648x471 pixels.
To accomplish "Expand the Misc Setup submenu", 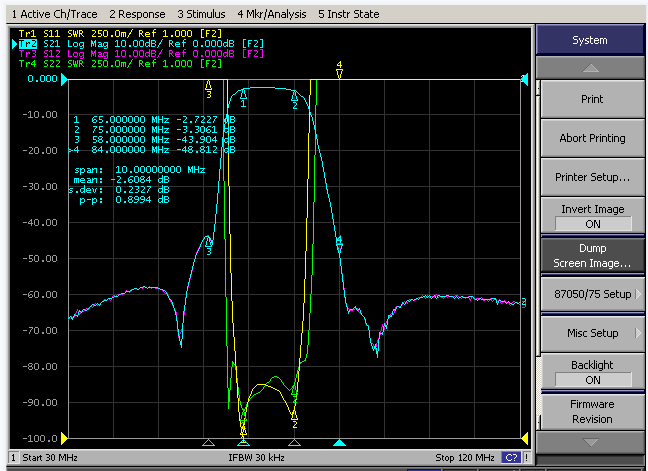I will pos(593,333).
